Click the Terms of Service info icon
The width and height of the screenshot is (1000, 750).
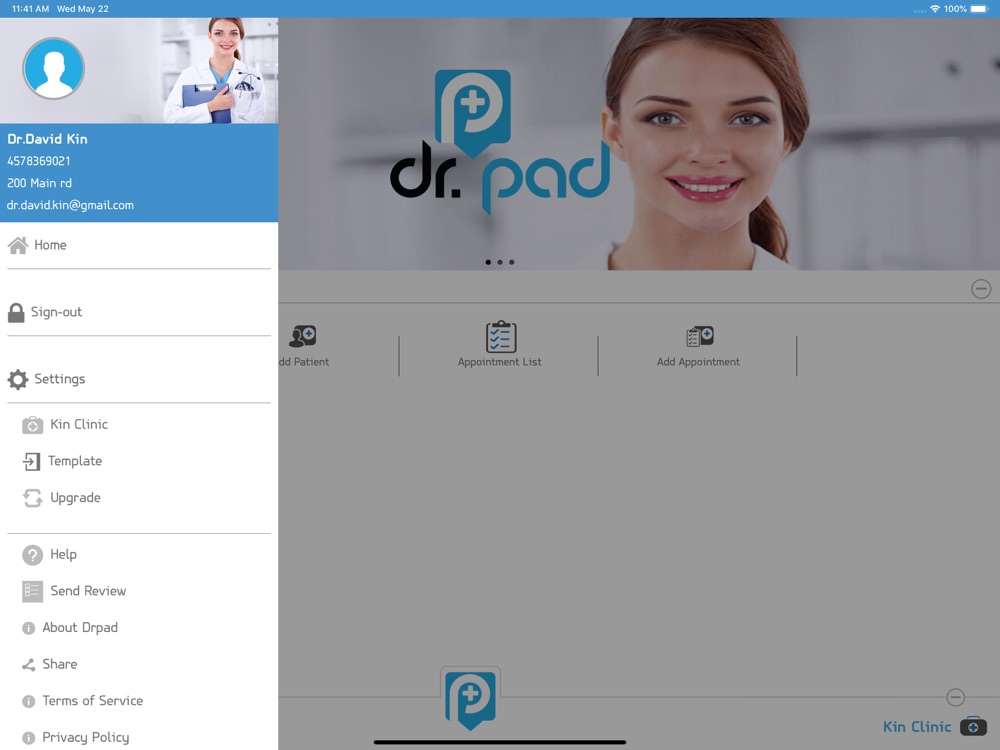tap(29, 702)
